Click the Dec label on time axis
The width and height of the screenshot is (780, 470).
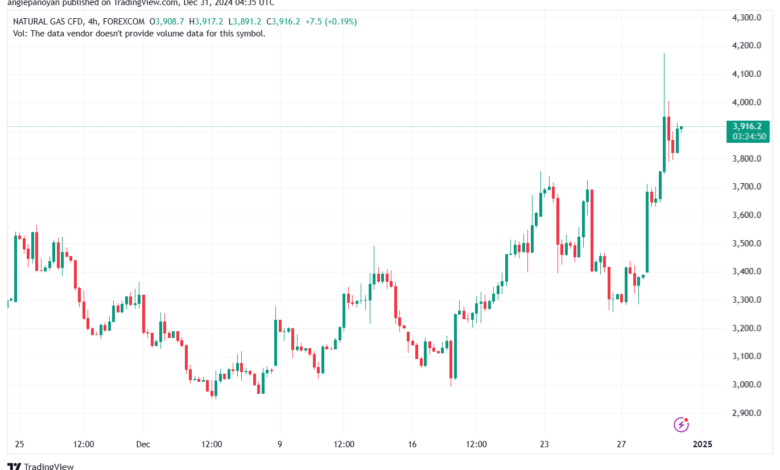click(143, 444)
